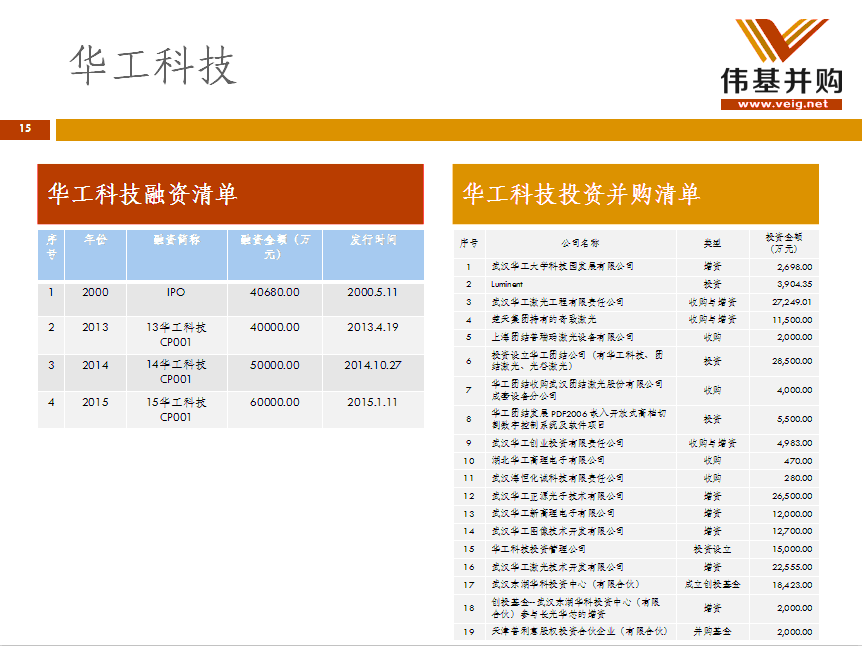This screenshot has width=862, height=646.
Task: Click the row 6 投资设立华工团结公司 name
Action: pos(577,361)
